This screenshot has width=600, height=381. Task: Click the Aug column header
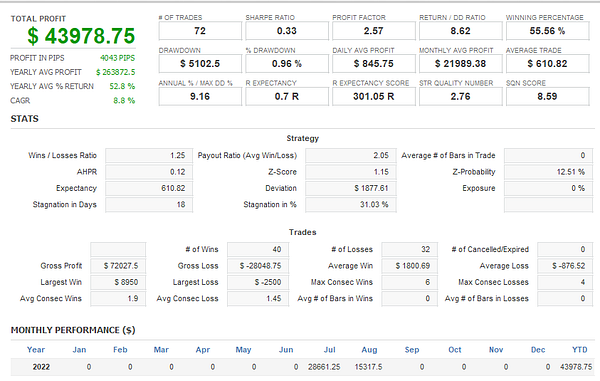point(369,350)
